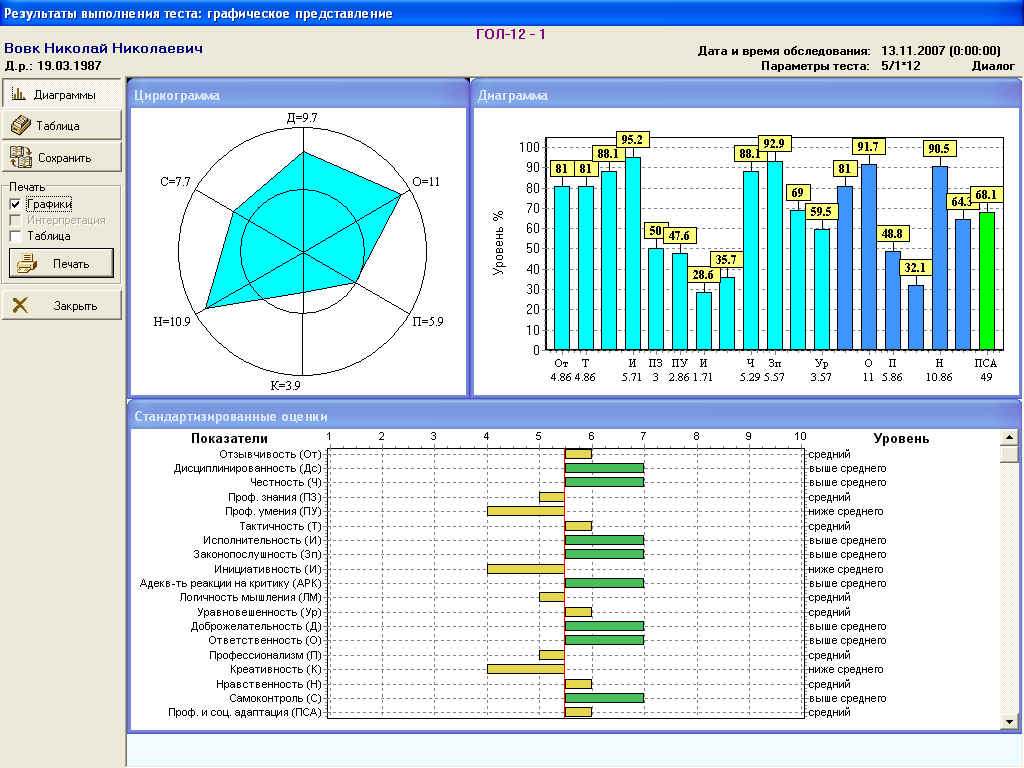Click the Самоконтроль (С) row label
The image size is (1024, 768).
pos(276,698)
